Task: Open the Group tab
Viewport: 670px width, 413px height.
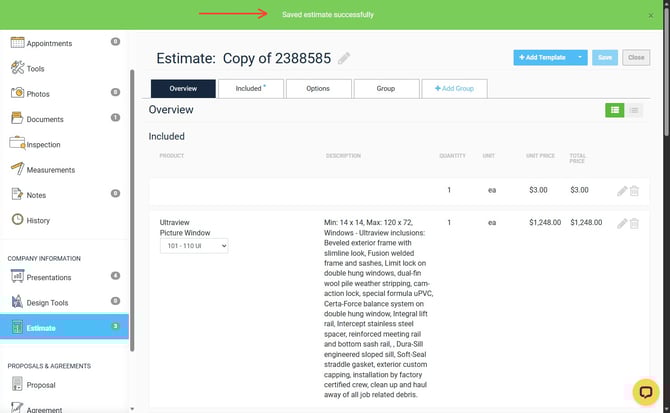Action: [x=386, y=89]
